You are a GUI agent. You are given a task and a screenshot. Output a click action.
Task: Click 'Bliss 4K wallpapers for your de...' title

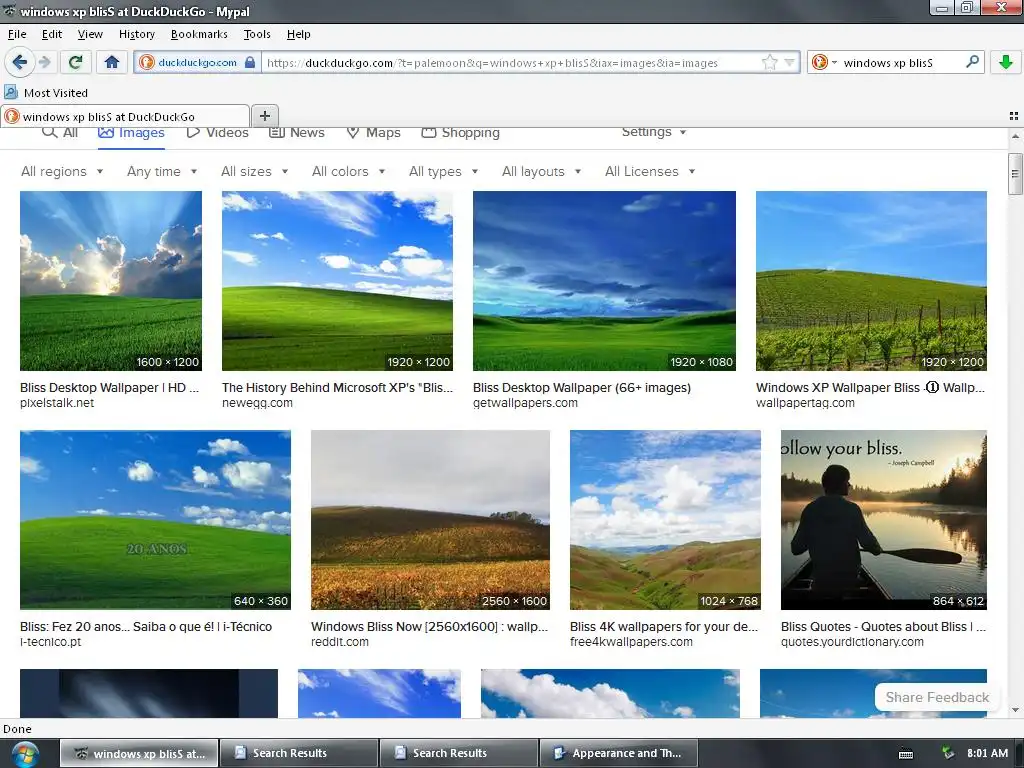coord(664,626)
